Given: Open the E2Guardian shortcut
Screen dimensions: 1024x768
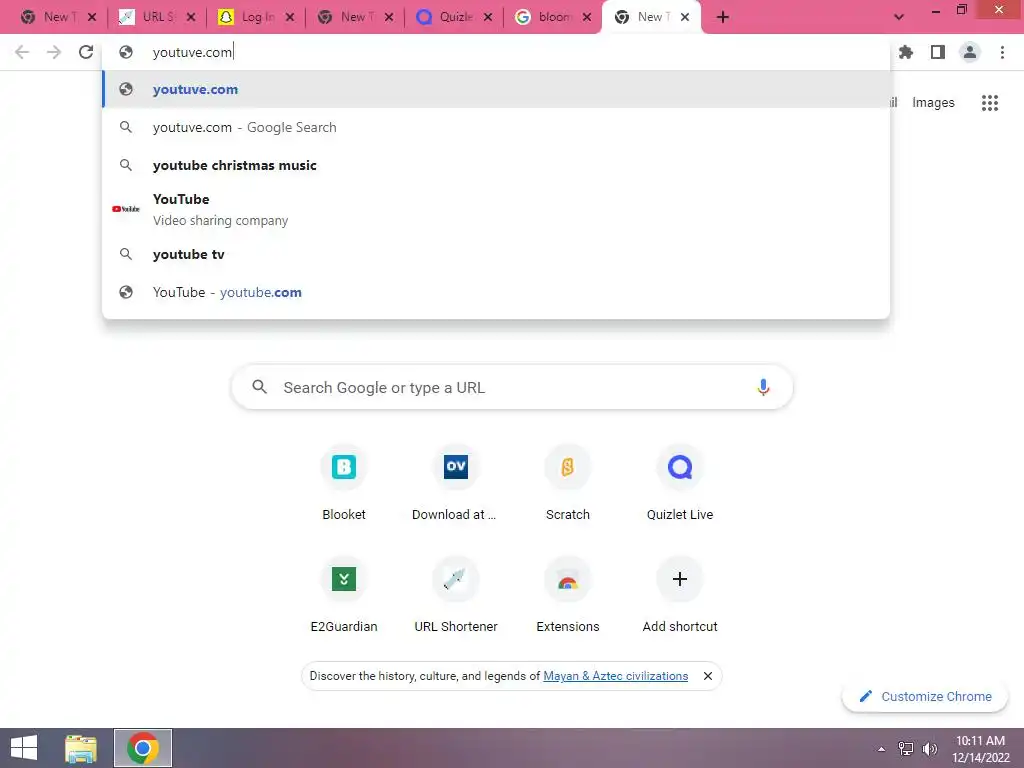Looking at the screenshot, I should pos(344,596).
